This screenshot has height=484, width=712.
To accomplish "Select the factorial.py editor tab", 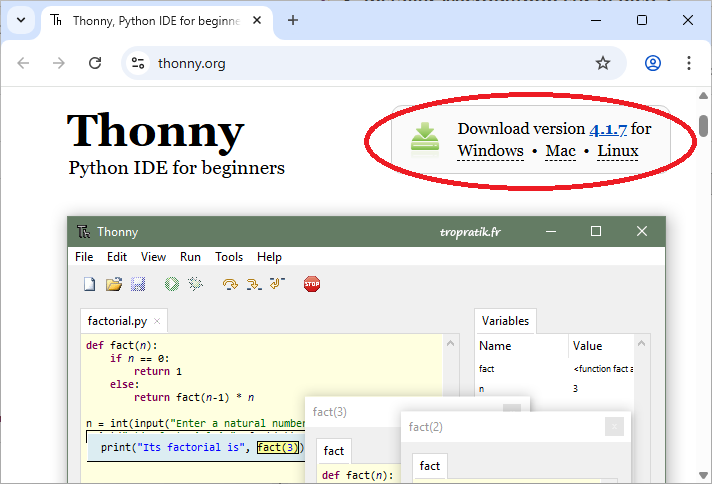I will coord(119,321).
